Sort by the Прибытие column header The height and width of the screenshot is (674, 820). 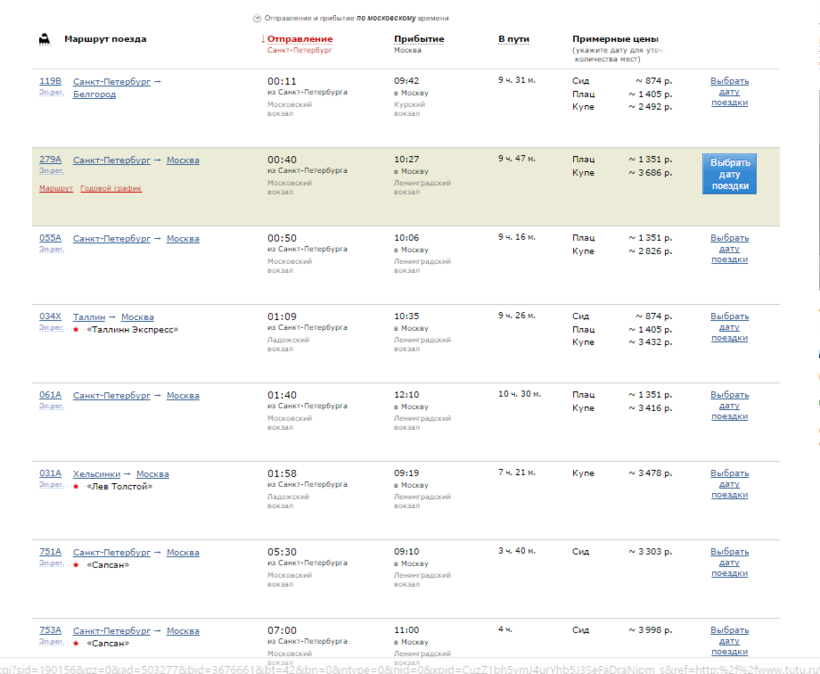(419, 39)
